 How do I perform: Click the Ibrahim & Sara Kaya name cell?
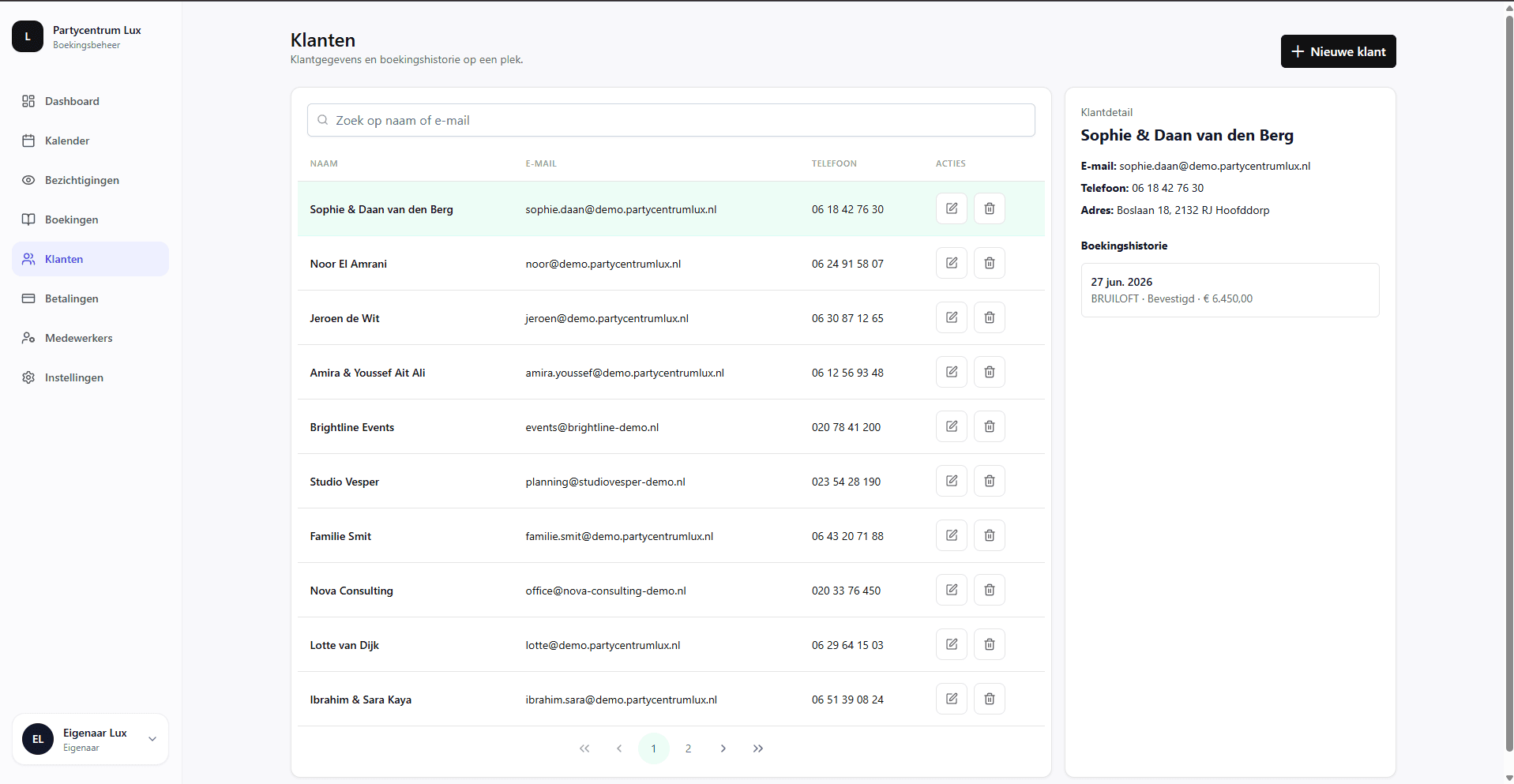pyautogui.click(x=360, y=700)
